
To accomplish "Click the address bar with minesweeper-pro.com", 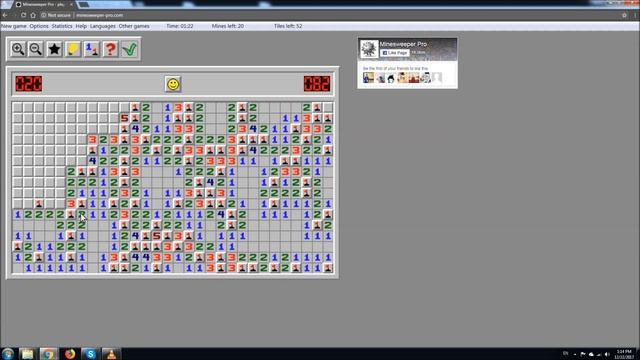I will click(x=327, y=15).
